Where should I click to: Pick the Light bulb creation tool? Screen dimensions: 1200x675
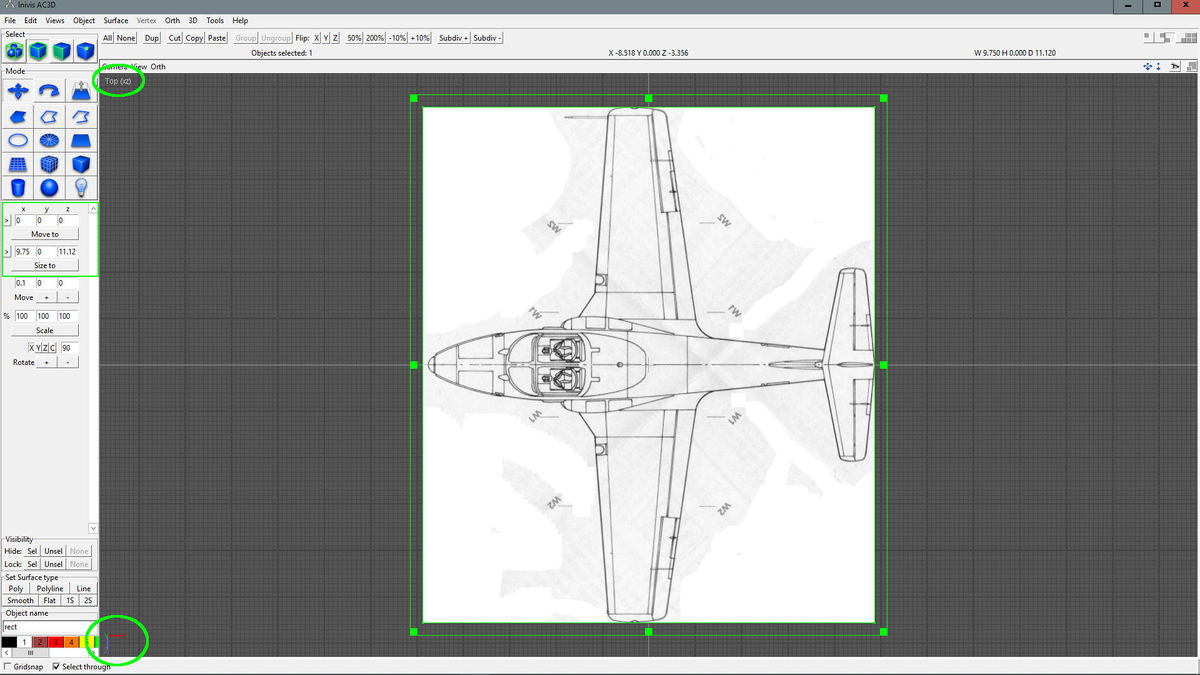tap(82, 187)
